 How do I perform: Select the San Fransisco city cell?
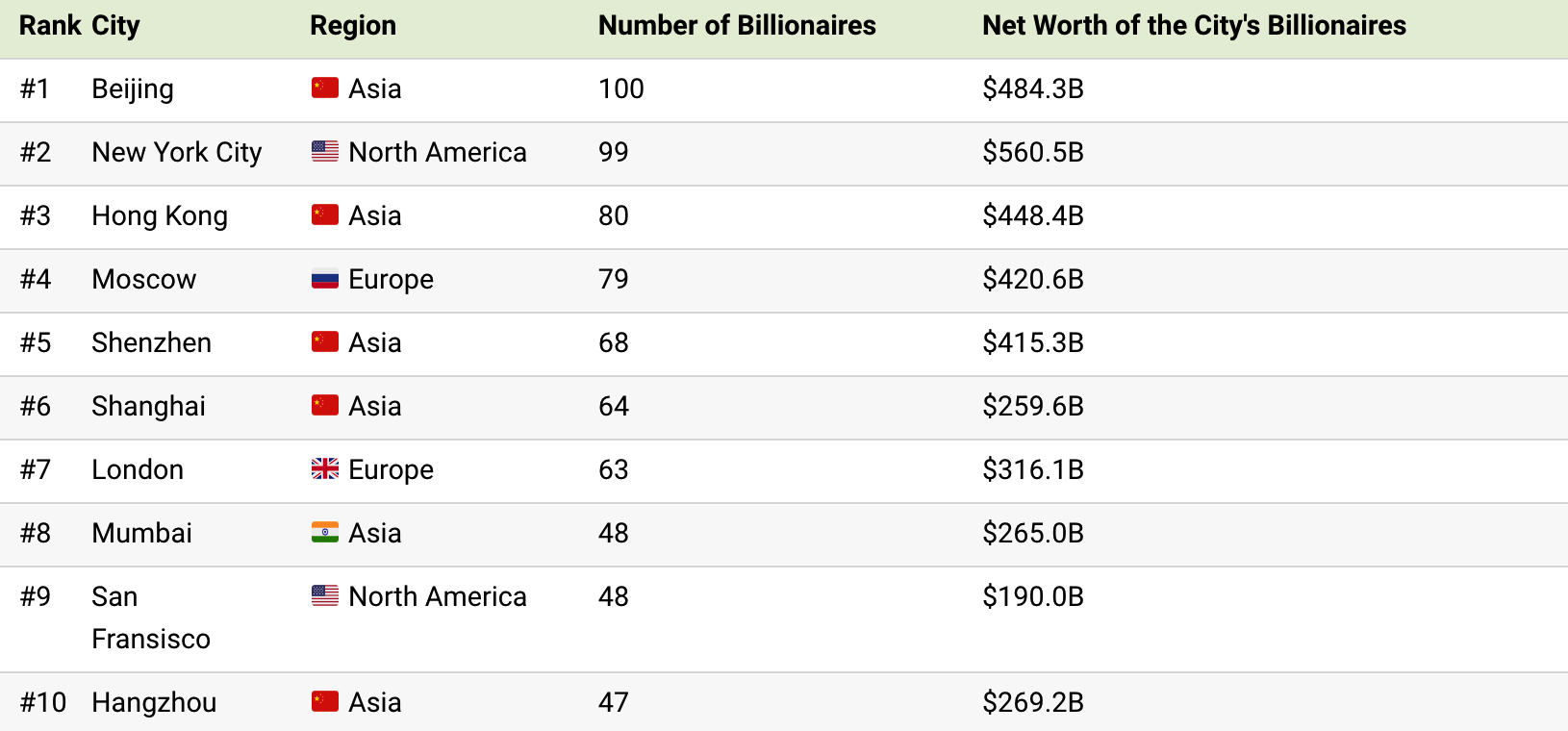150,618
